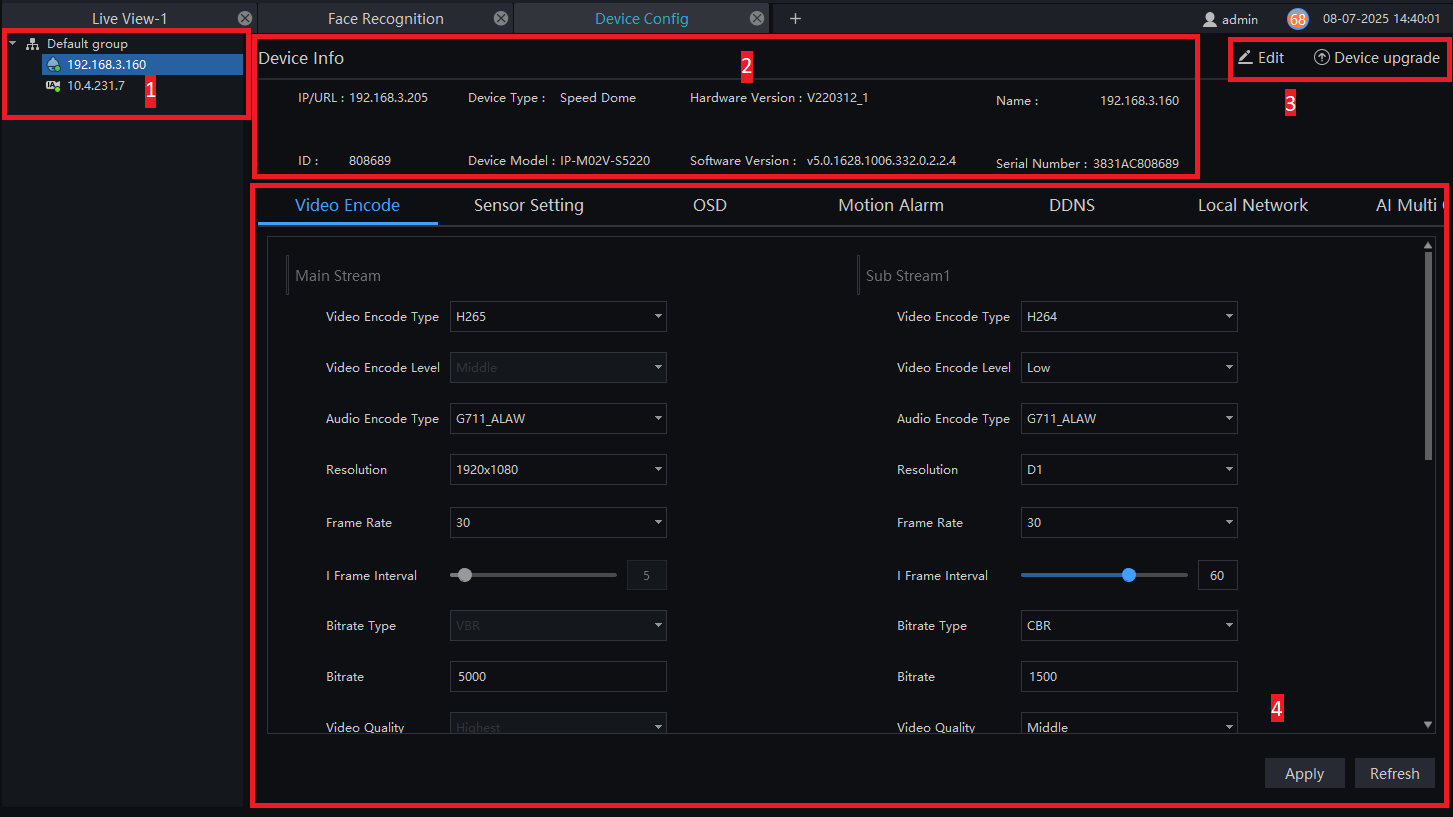Open Sub Stream1 Bitrate Type dropdown
This screenshot has width=1453, height=817.
(1129, 626)
